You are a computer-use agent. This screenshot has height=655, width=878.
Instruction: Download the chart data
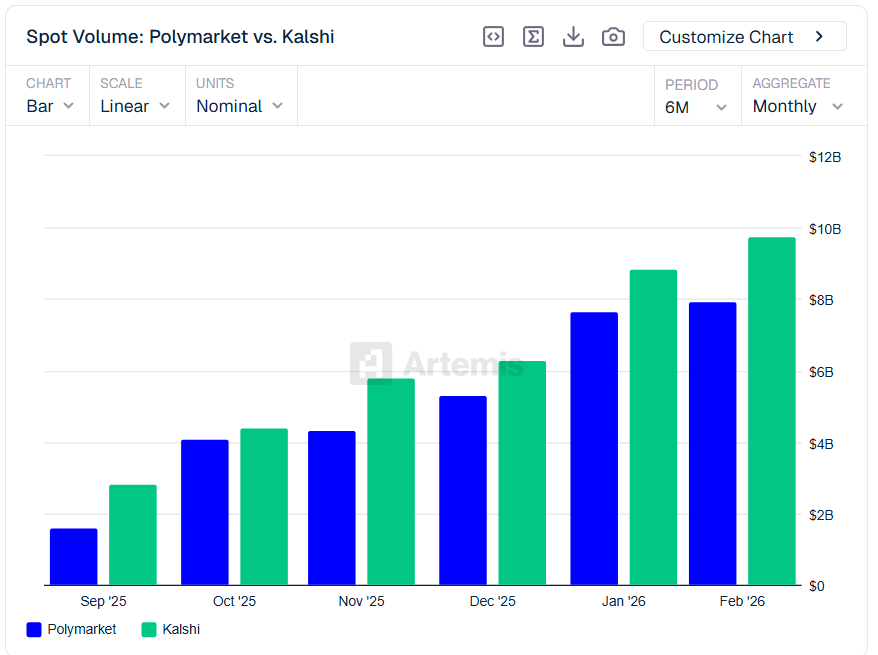(573, 37)
